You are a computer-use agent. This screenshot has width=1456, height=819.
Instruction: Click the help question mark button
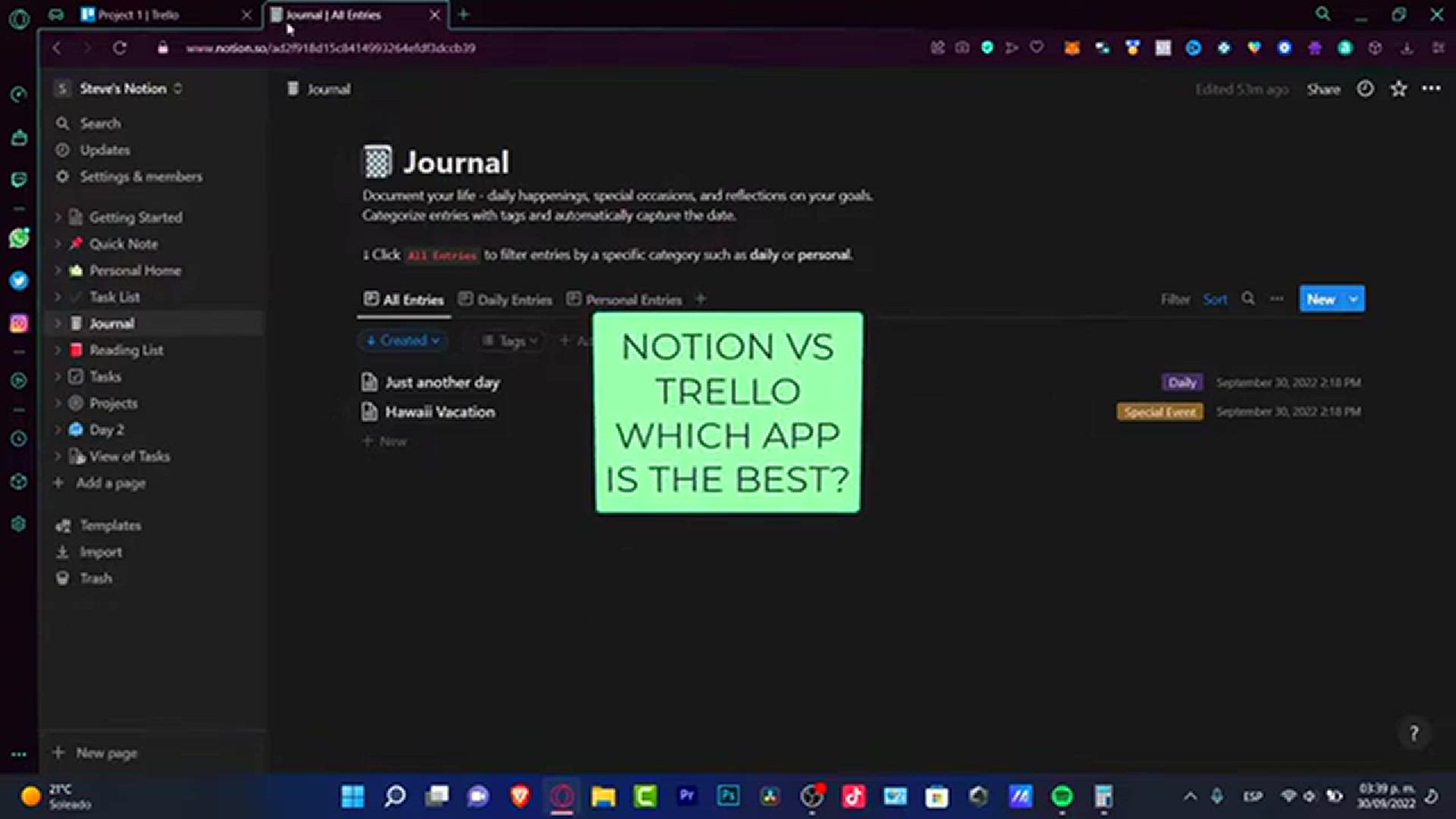(1414, 733)
